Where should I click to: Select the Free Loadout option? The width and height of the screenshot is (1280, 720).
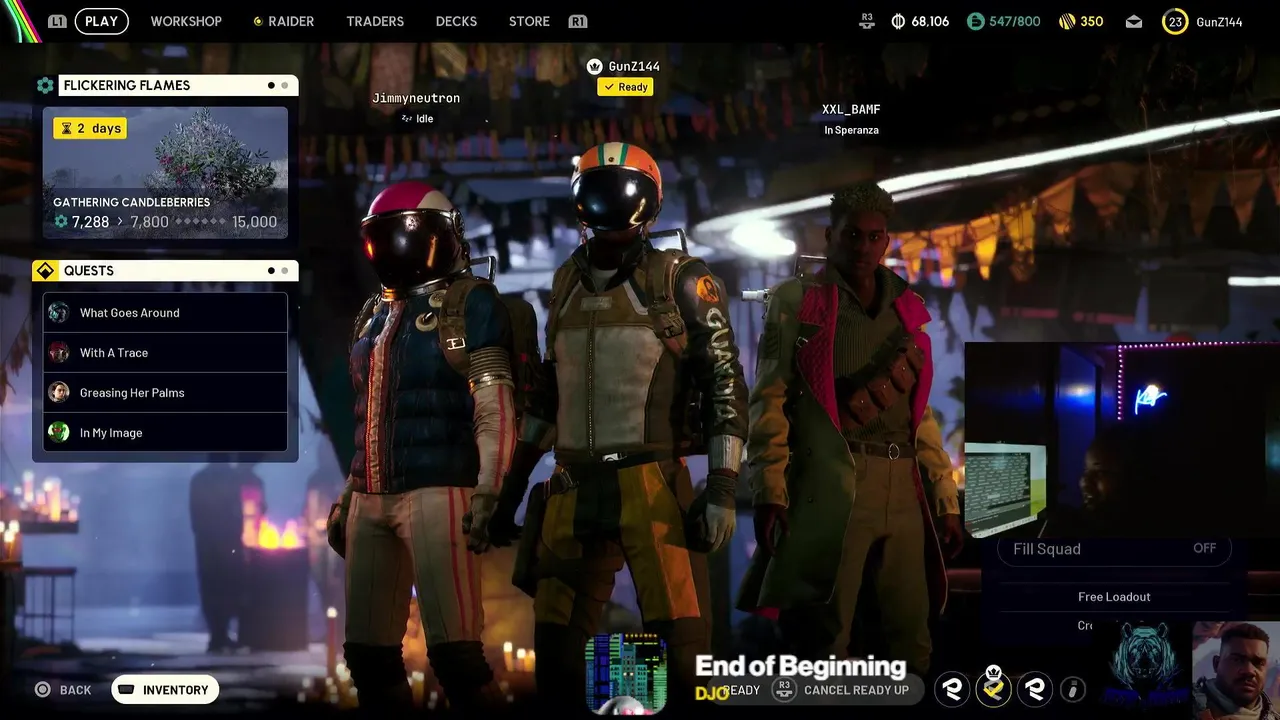(1114, 597)
